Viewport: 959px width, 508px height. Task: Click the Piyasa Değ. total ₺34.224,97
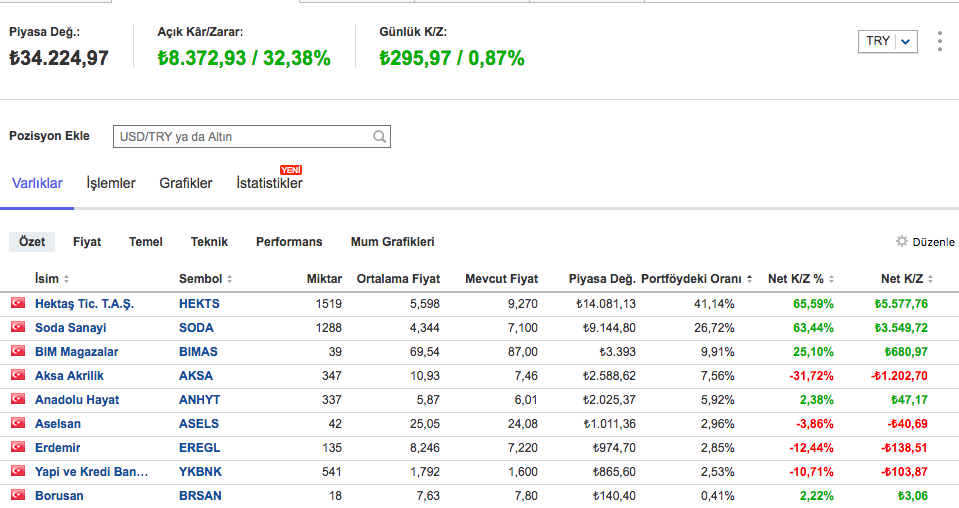[59, 58]
